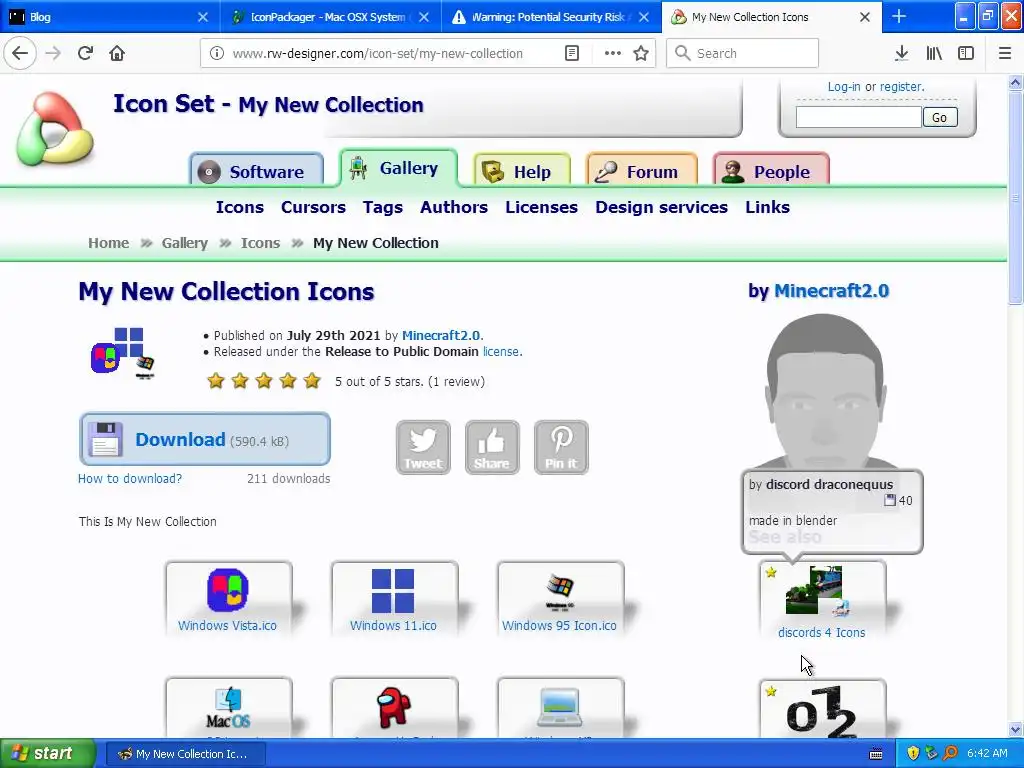Open the 012 numbers icon set
This screenshot has height=768, width=1024.
pyautogui.click(x=822, y=710)
